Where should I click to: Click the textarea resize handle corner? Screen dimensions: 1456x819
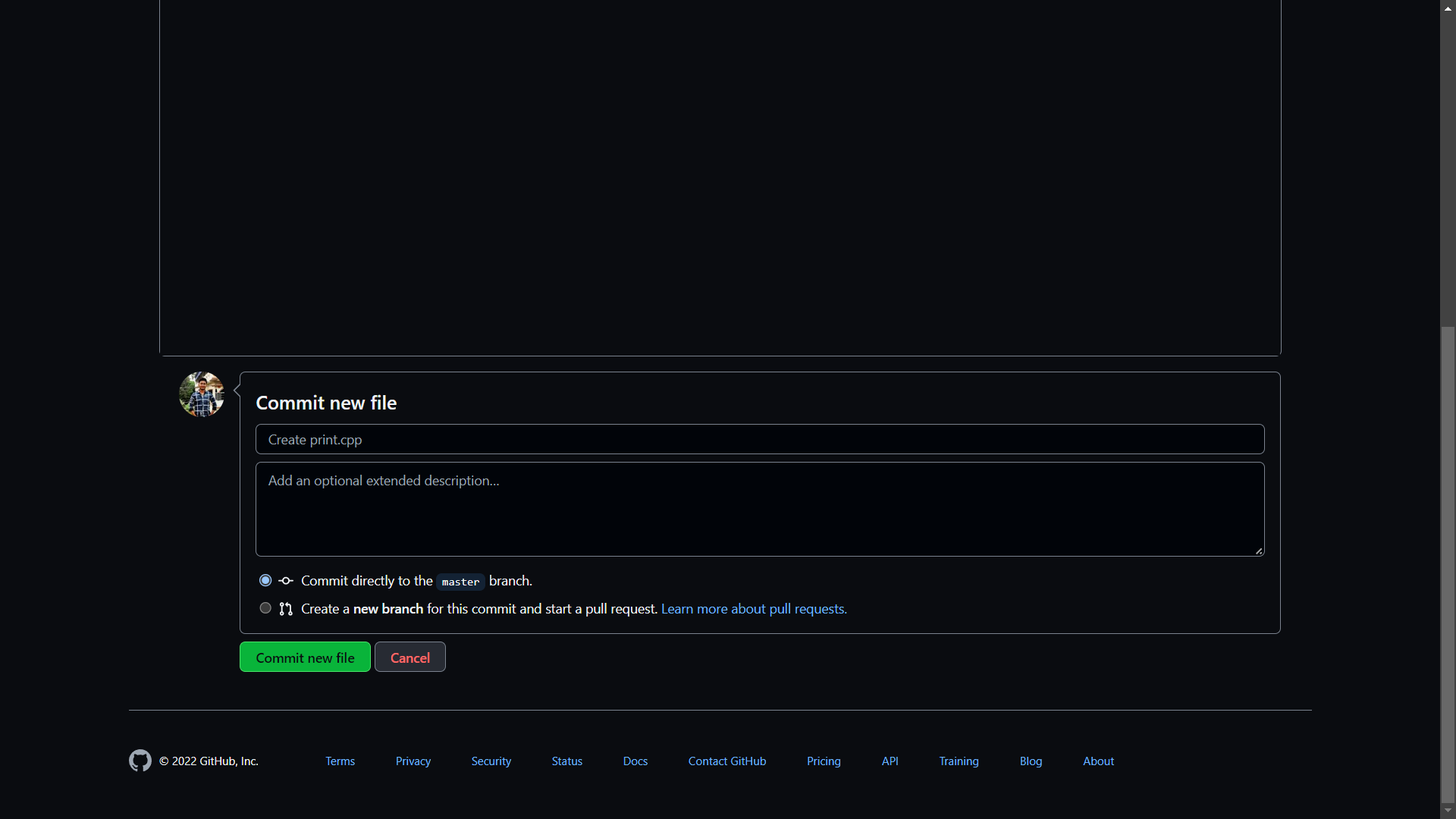(x=1259, y=551)
